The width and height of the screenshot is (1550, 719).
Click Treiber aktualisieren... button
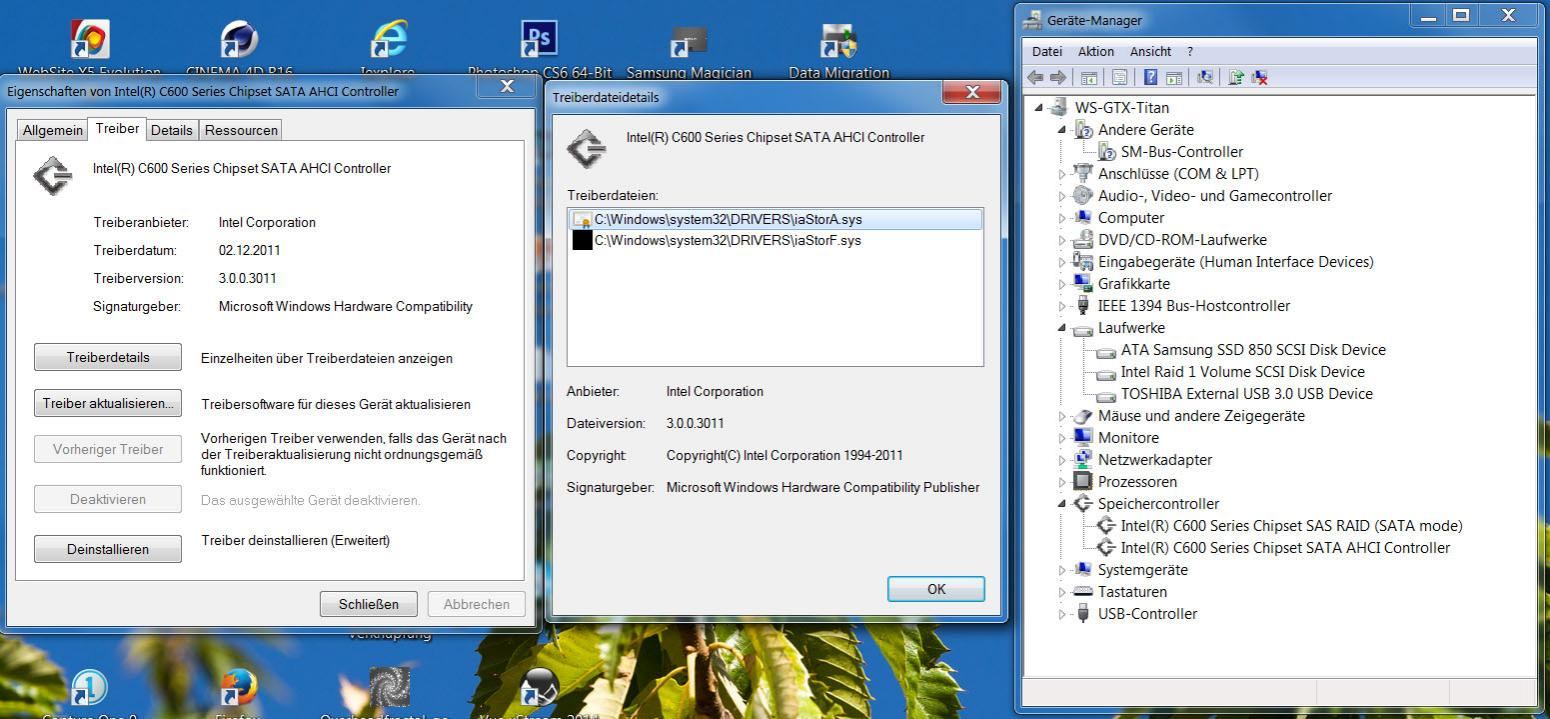coord(108,404)
